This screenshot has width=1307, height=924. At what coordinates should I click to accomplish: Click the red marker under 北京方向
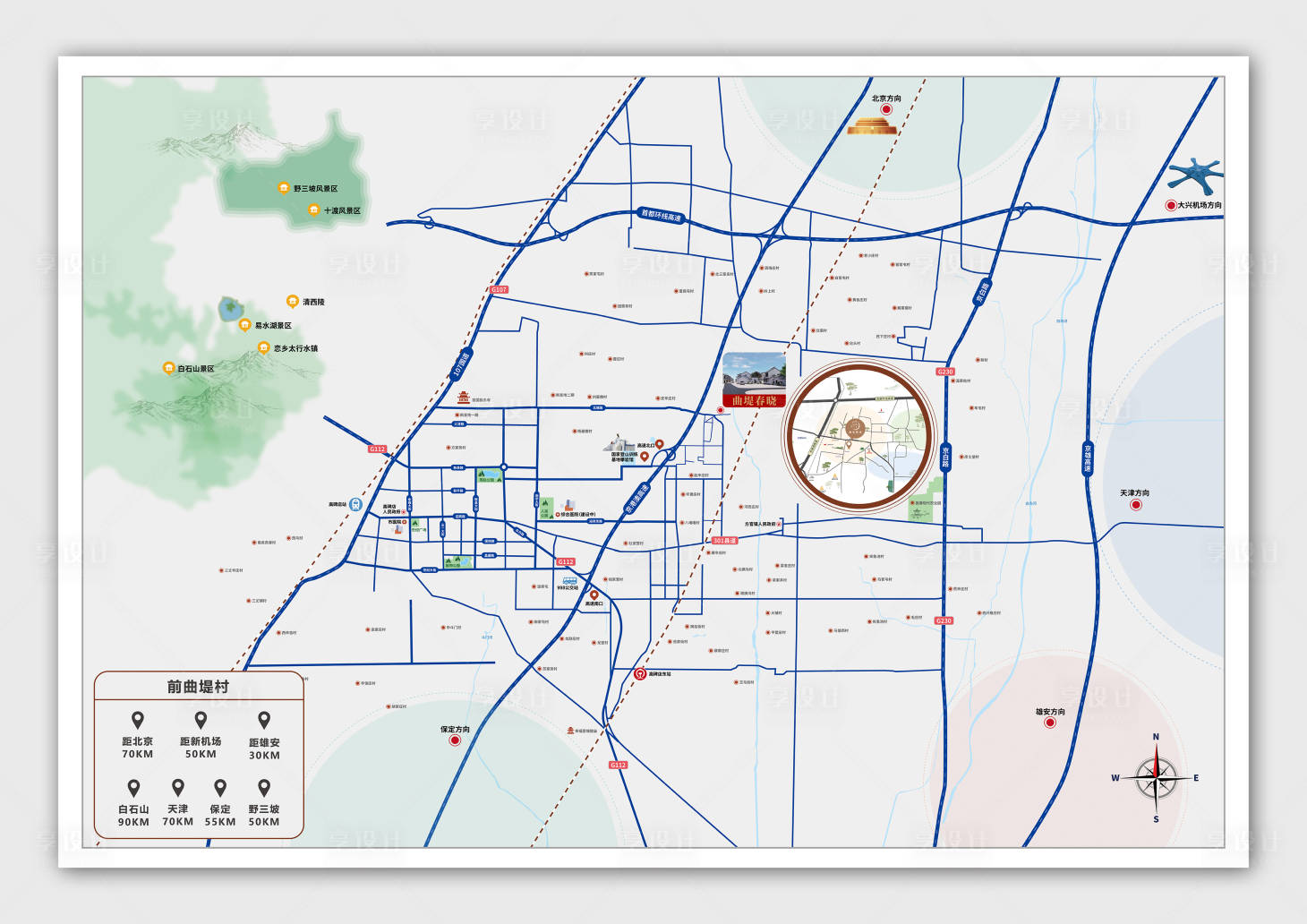click(x=886, y=109)
